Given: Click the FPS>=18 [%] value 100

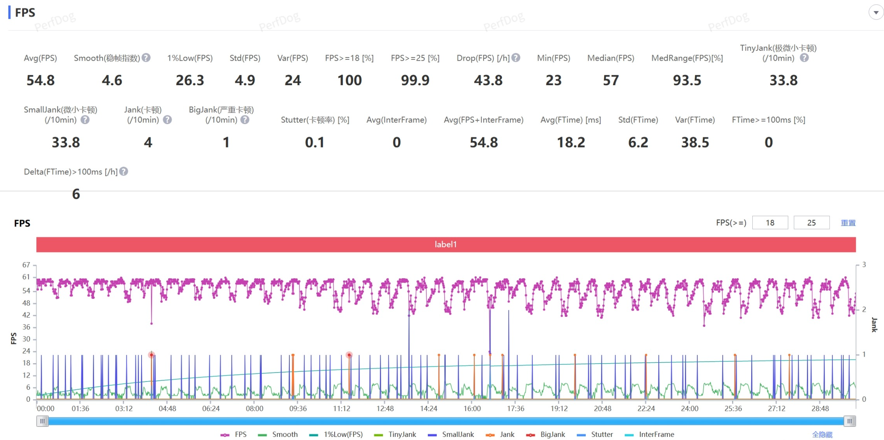Looking at the screenshot, I should [x=350, y=81].
